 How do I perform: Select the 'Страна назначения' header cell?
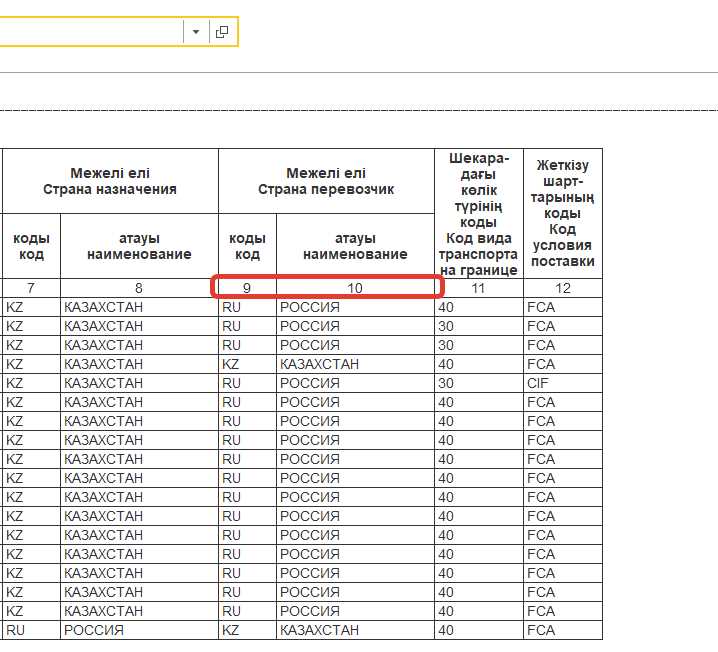click(x=110, y=181)
